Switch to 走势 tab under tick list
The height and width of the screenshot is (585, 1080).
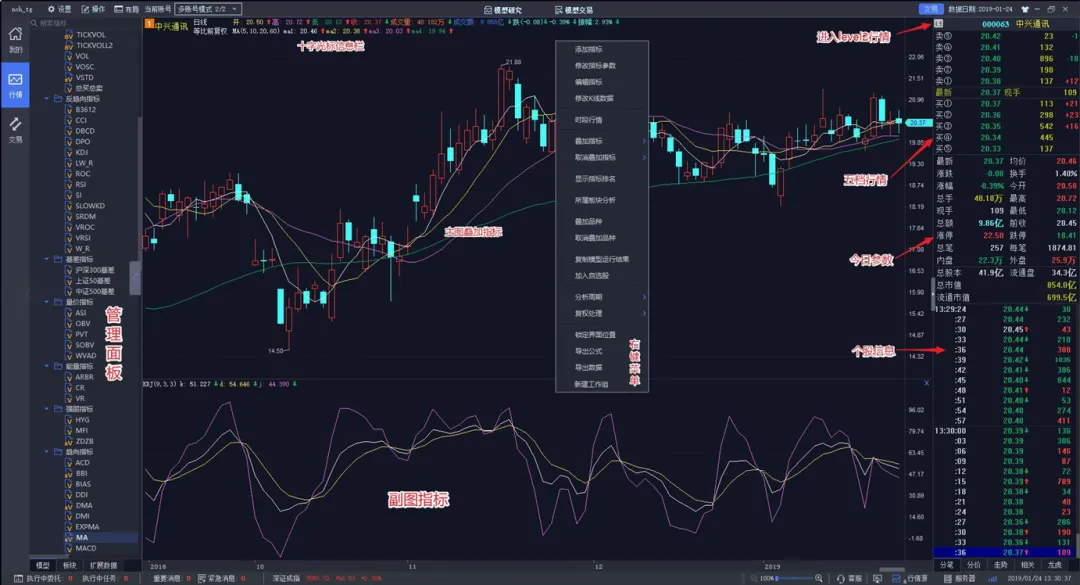coord(1001,565)
